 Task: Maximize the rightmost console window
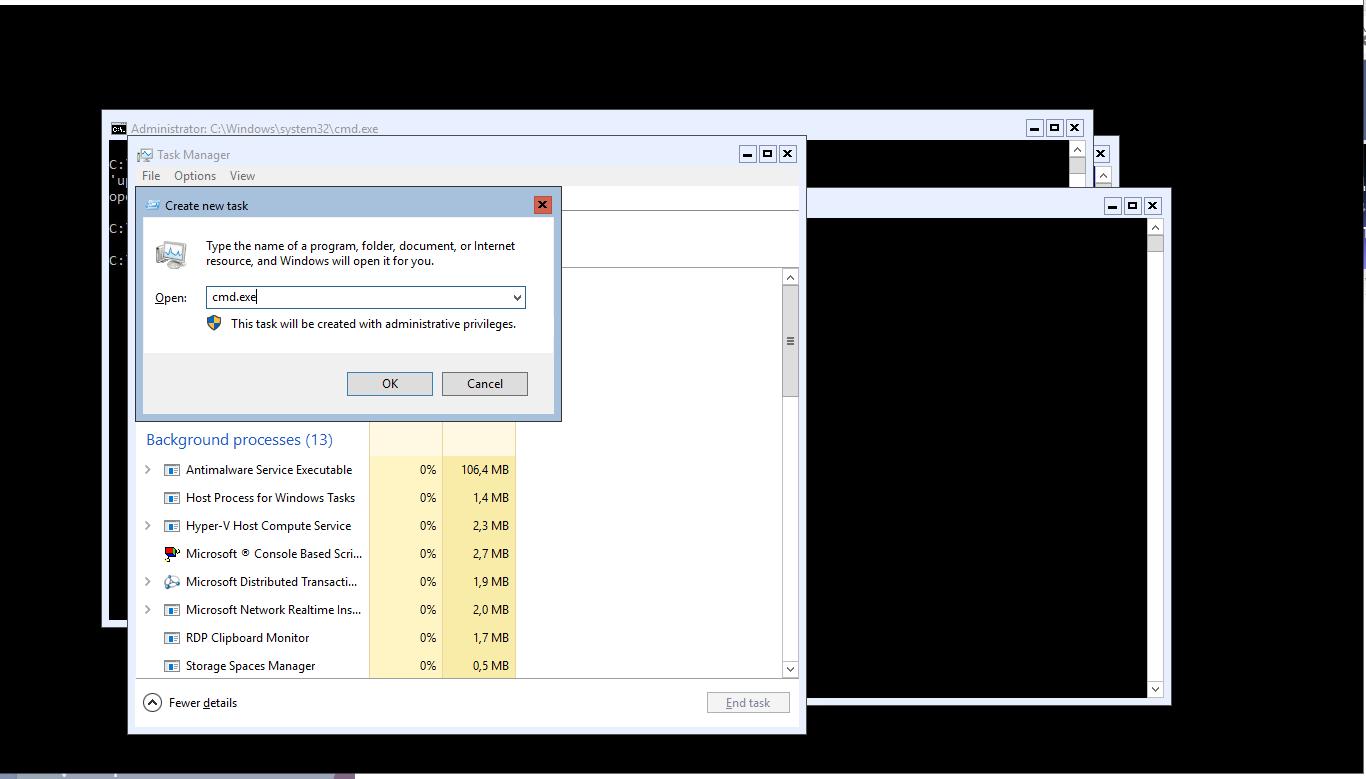point(1132,206)
